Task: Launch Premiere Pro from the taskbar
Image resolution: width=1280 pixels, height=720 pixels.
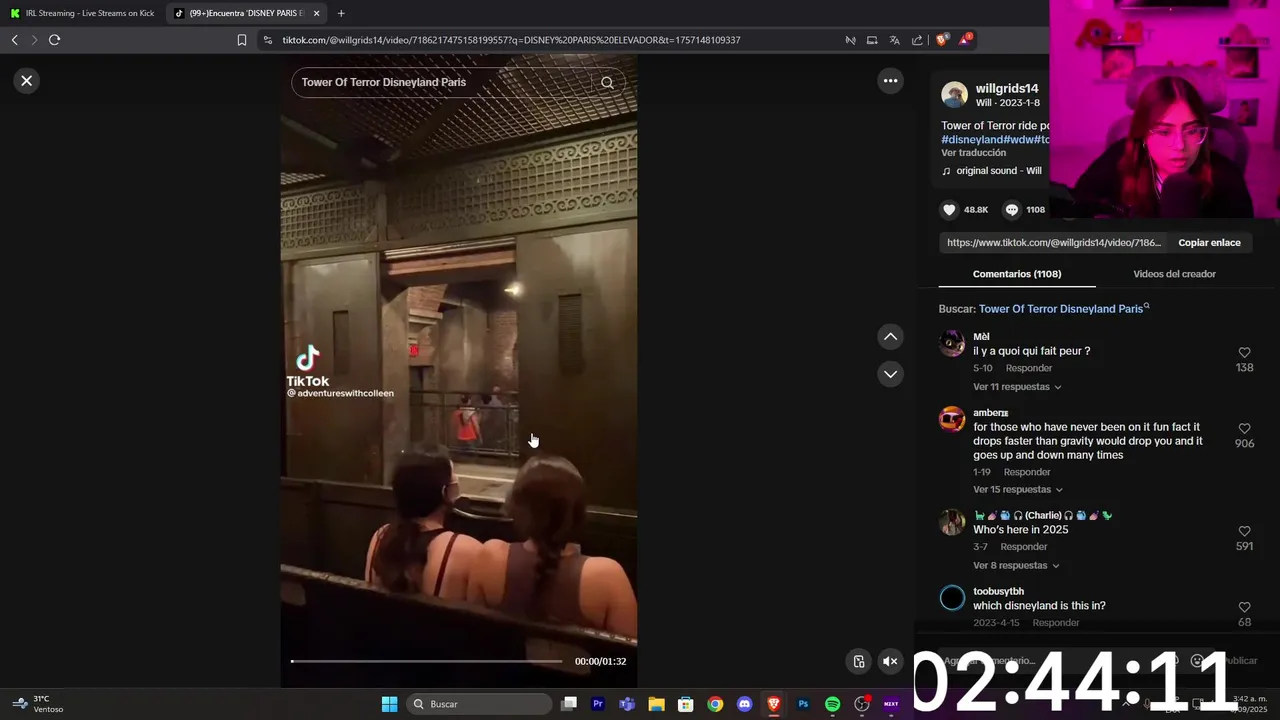Action: point(598,704)
